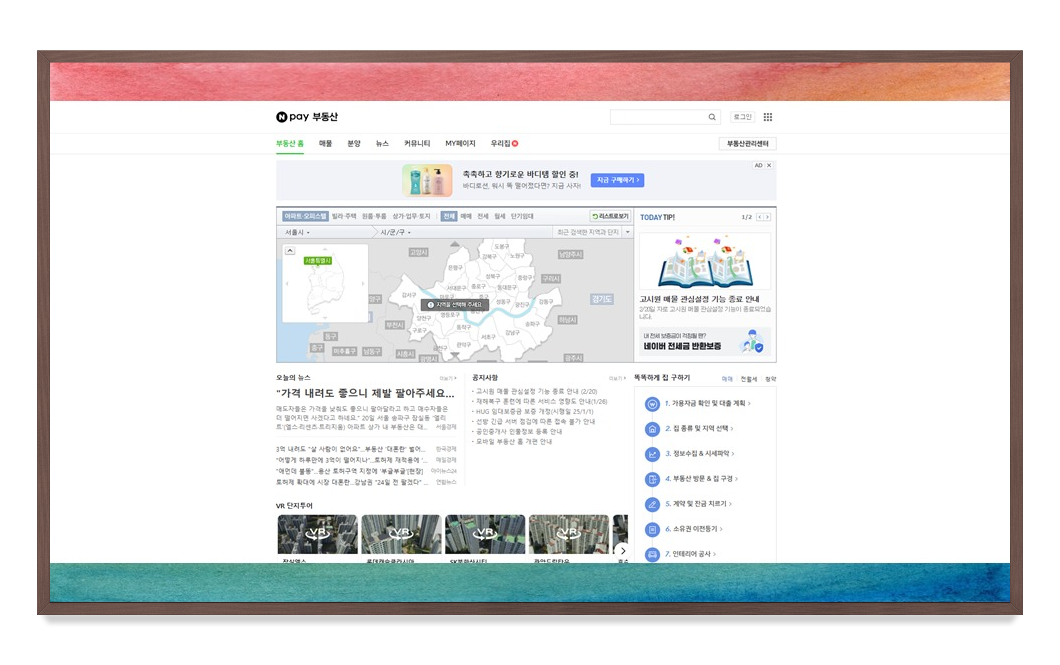The image size is (1060, 665).
Task: Click the AD label icon on the banner
Action: pos(758,165)
